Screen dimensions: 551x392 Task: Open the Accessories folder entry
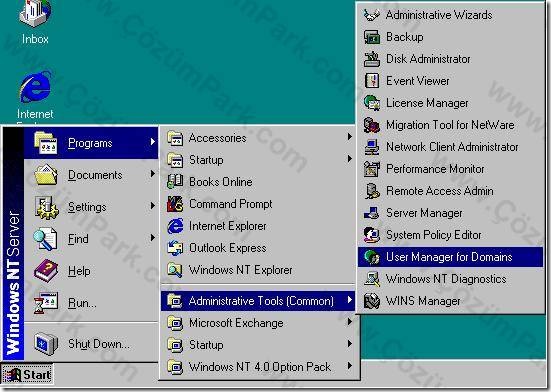click(x=258, y=138)
